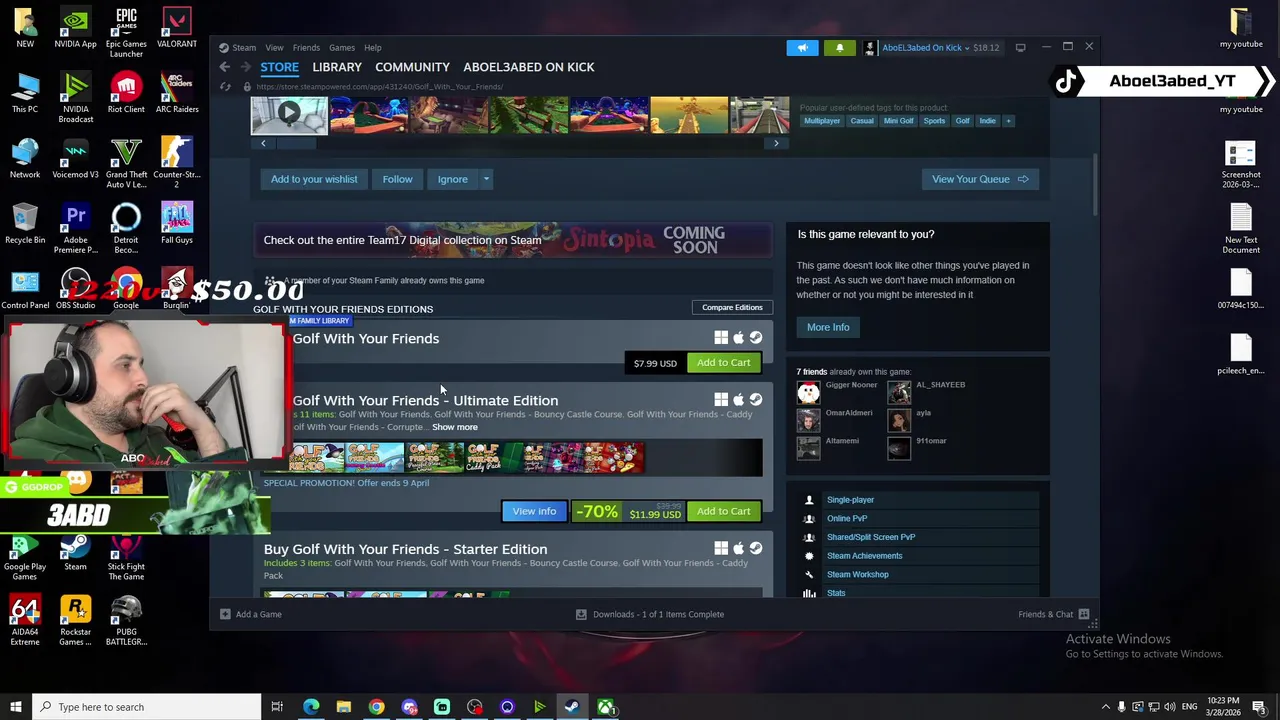The height and width of the screenshot is (720, 1280).
Task: Select the Rockstar Games desktop icon
Action: [75, 620]
